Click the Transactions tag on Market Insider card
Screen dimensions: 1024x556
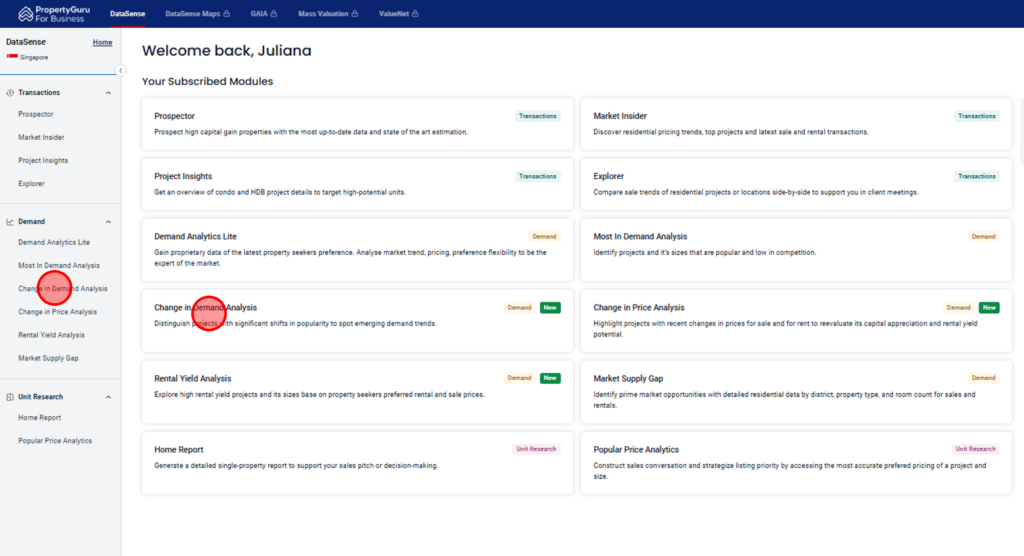(x=977, y=116)
